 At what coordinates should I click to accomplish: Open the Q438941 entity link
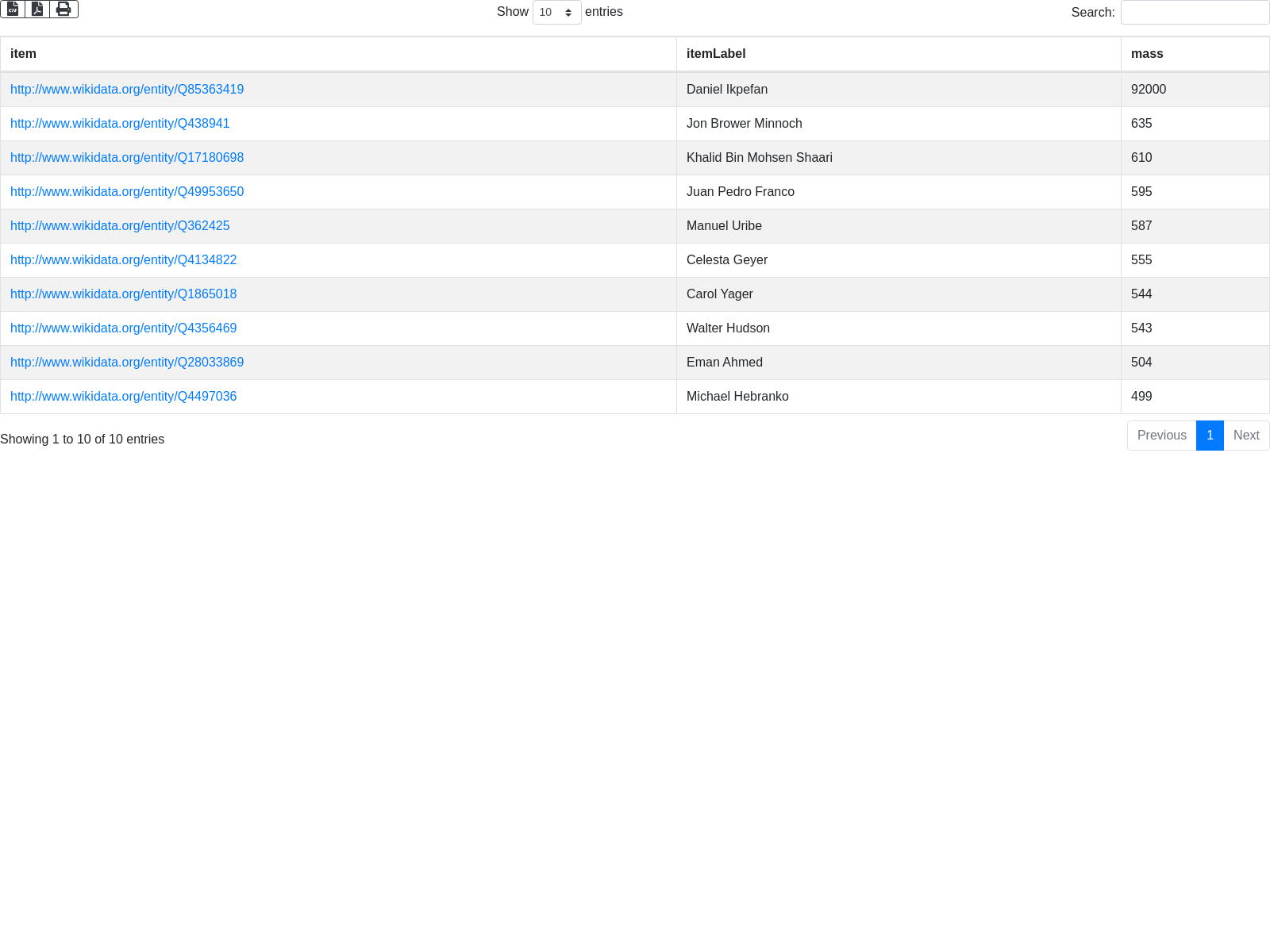(x=120, y=124)
